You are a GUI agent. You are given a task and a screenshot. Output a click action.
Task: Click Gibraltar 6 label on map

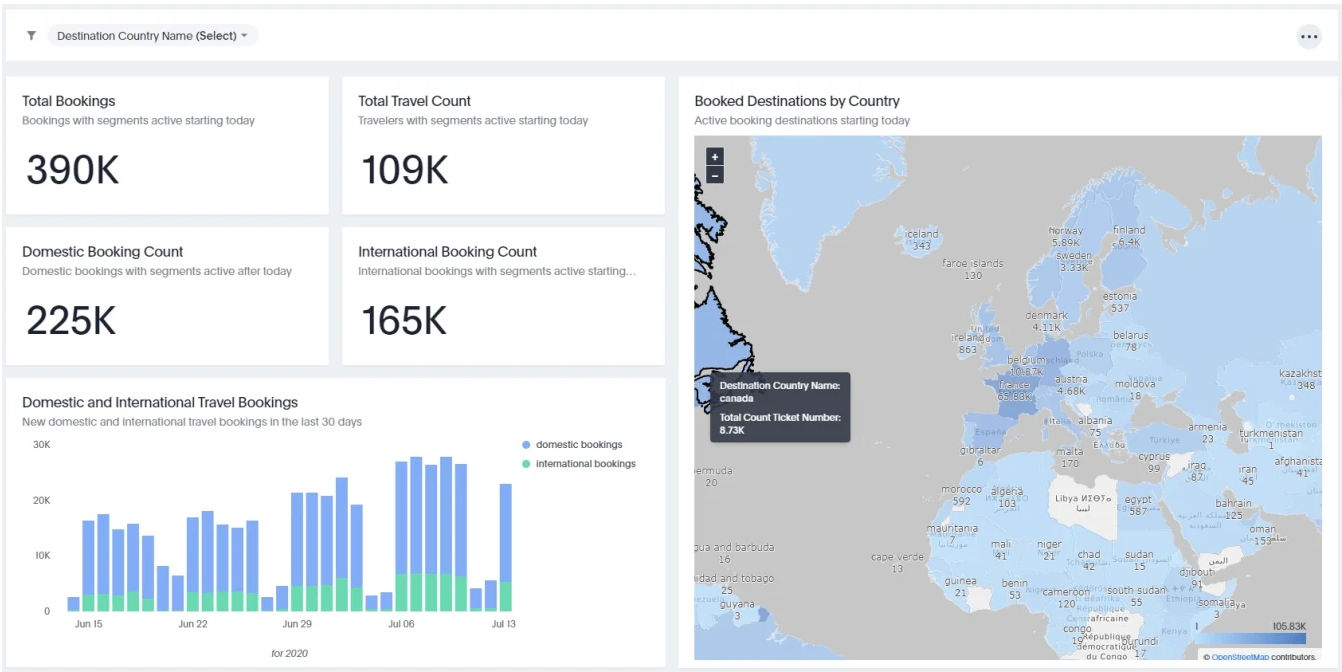980,456
